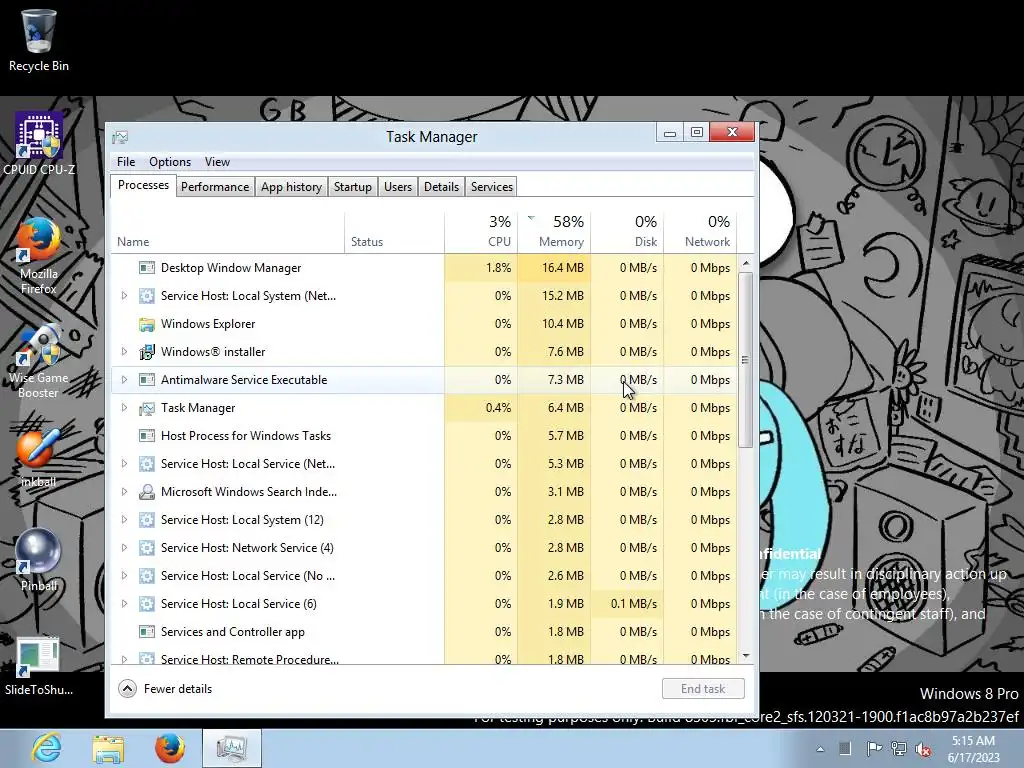Open the taskbar clock showing 5:15 AM
Viewport: 1024px width, 768px height.
pos(973,749)
